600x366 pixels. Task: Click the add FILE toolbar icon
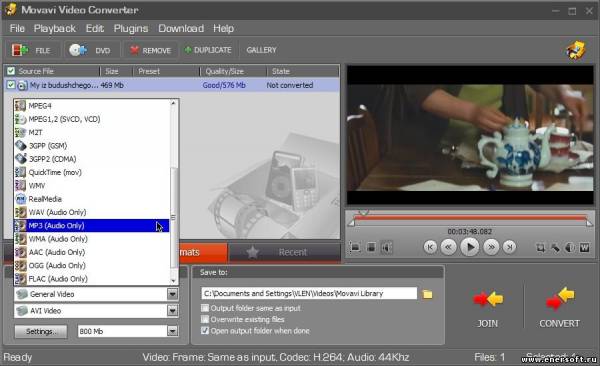coord(20,50)
